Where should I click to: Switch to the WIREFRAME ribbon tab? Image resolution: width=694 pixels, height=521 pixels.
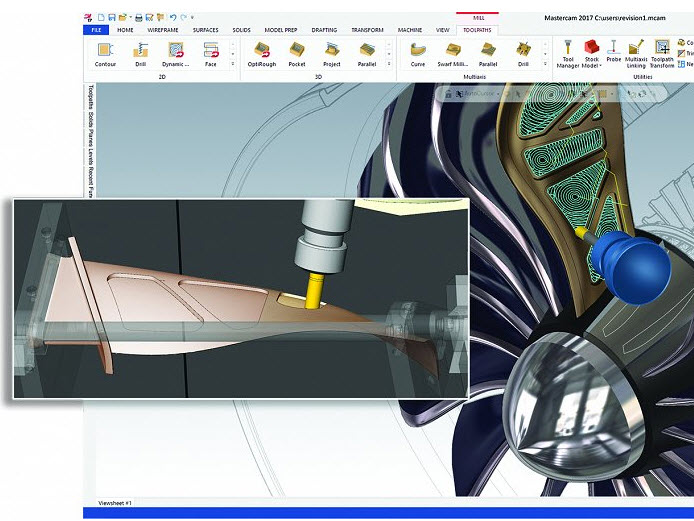point(163,30)
